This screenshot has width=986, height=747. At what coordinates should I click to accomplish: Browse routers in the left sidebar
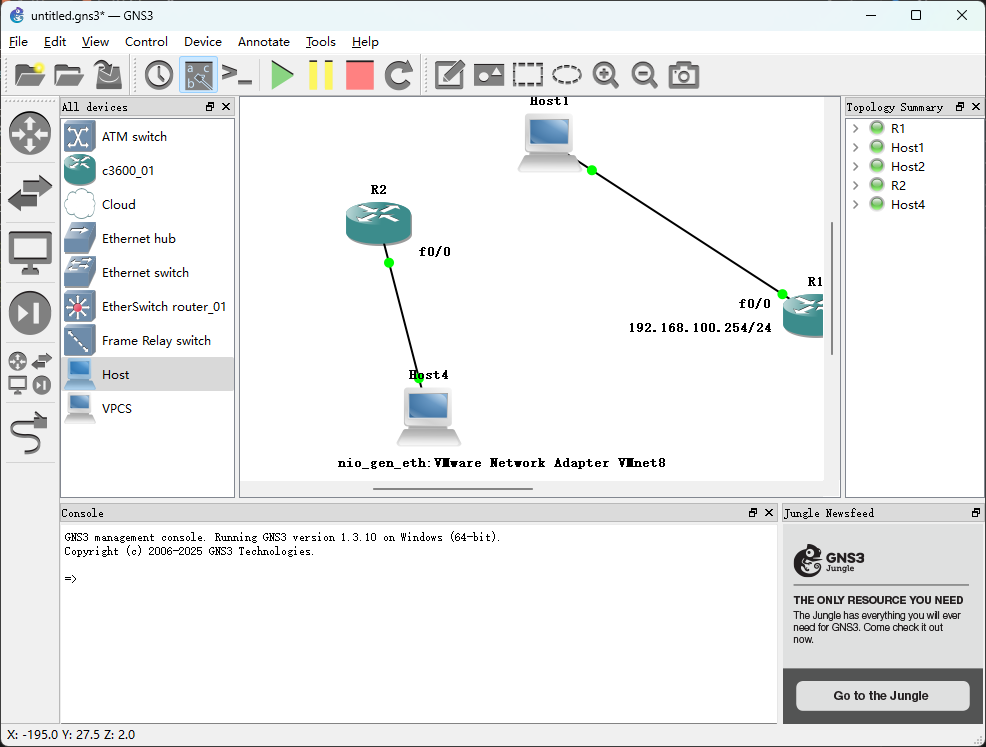[30, 133]
